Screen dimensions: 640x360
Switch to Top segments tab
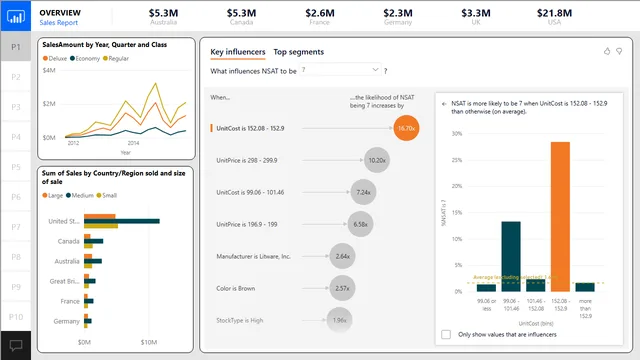click(x=298, y=52)
